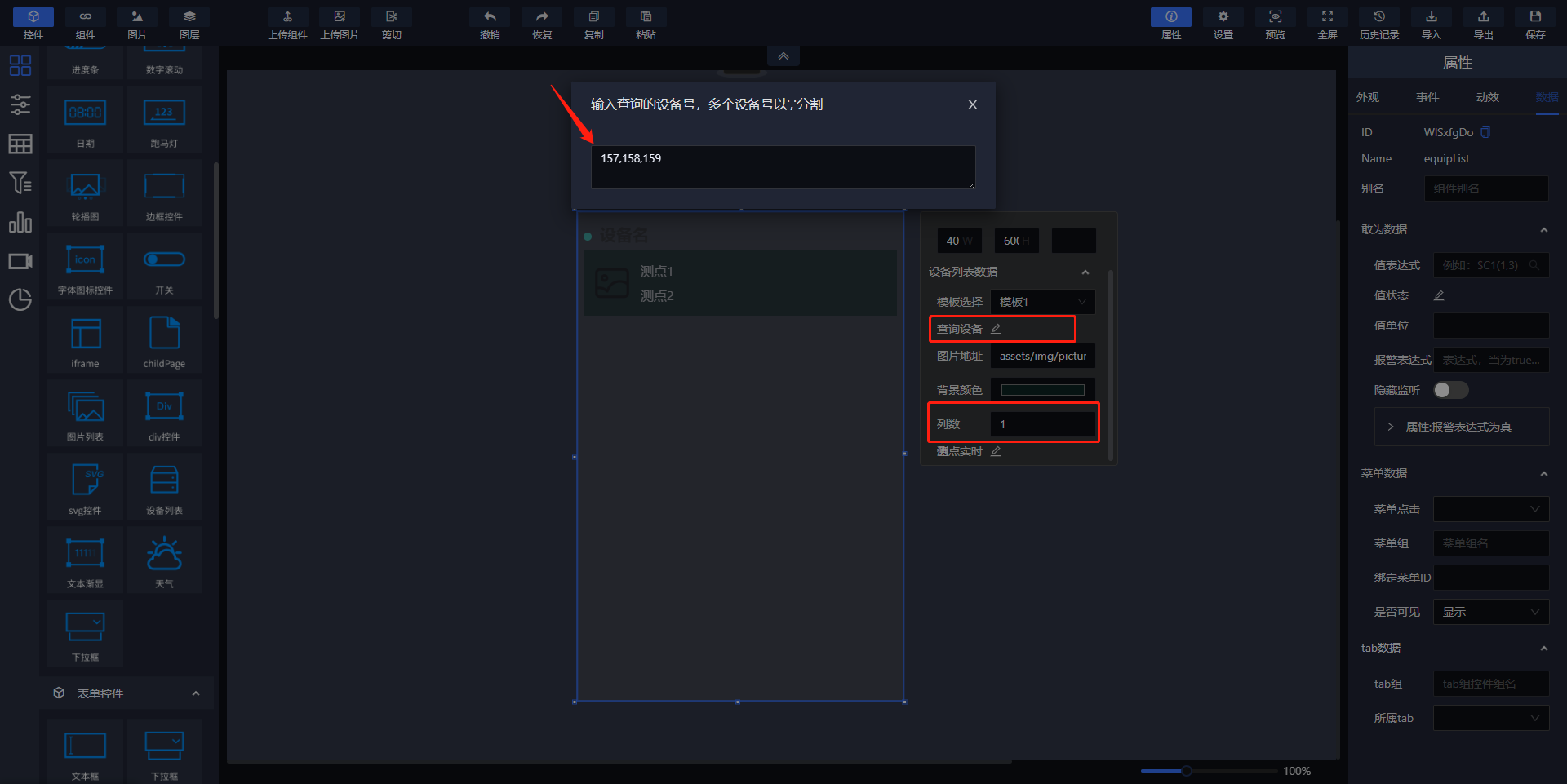
Task: Switch to the 事件 tab
Action: point(1427,97)
